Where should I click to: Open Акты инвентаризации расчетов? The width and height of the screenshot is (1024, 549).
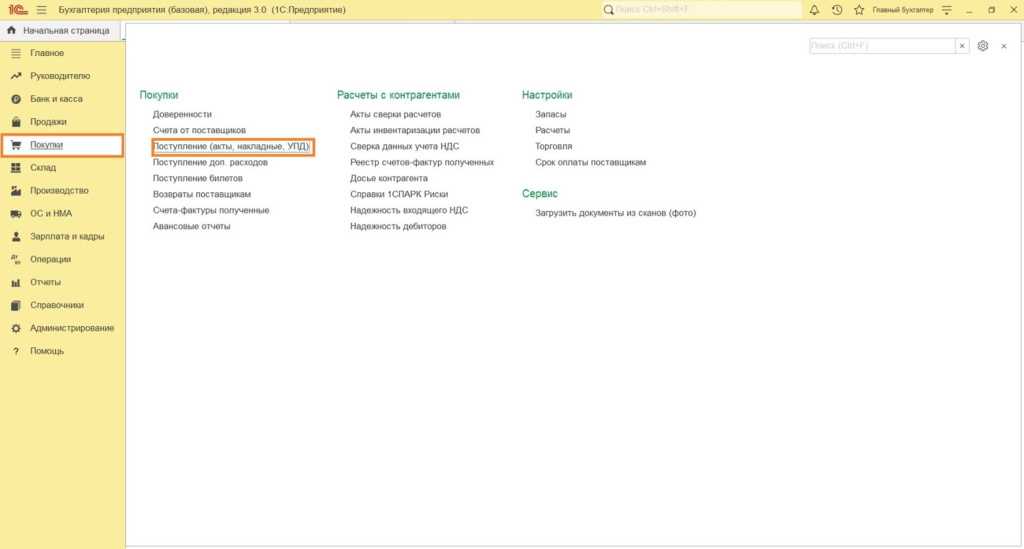tap(415, 130)
